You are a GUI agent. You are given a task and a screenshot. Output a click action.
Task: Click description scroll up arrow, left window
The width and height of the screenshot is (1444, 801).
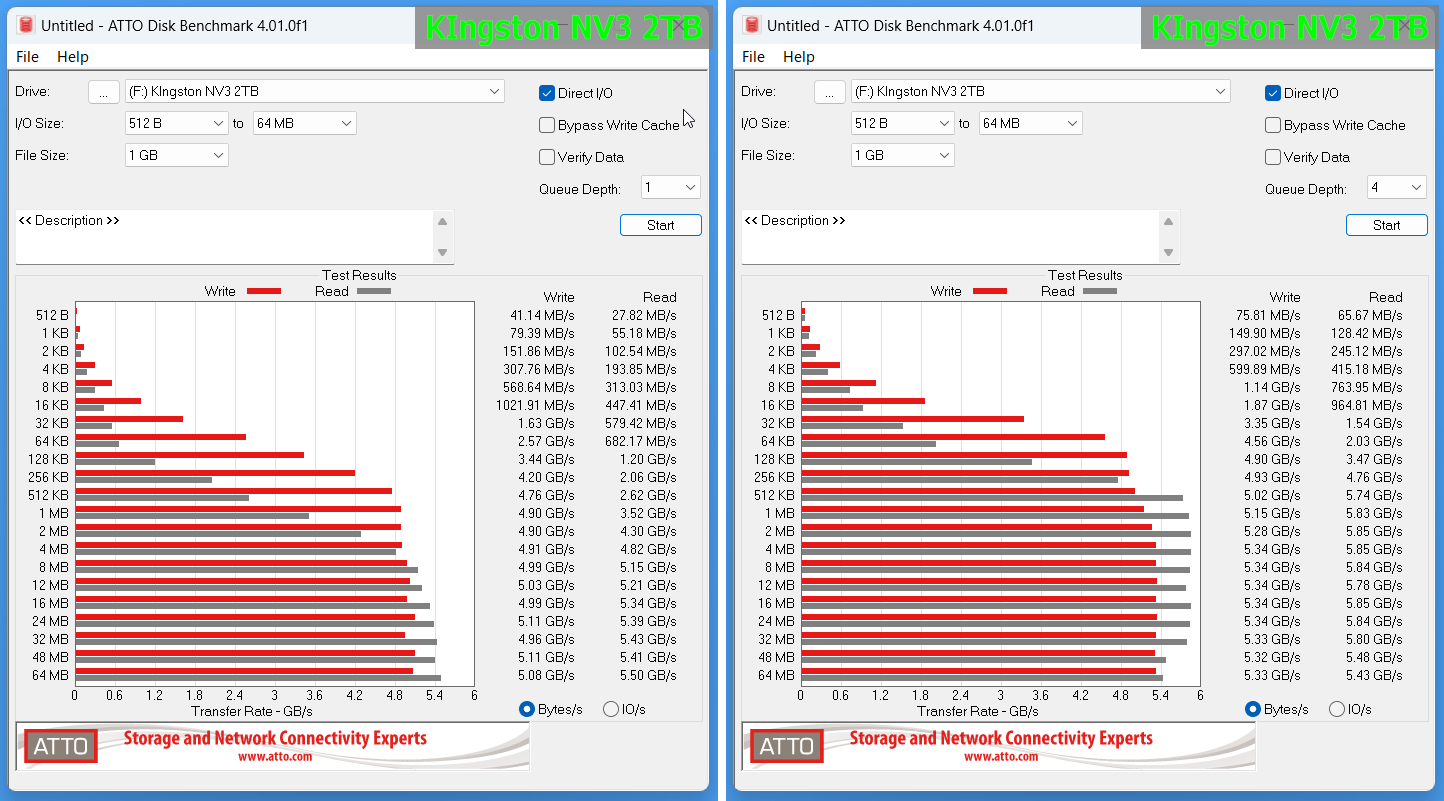443,221
